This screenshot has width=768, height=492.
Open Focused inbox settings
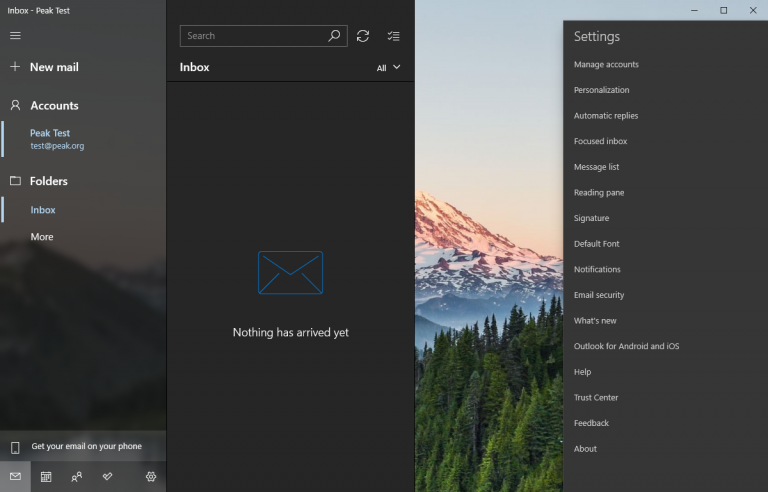click(x=600, y=142)
